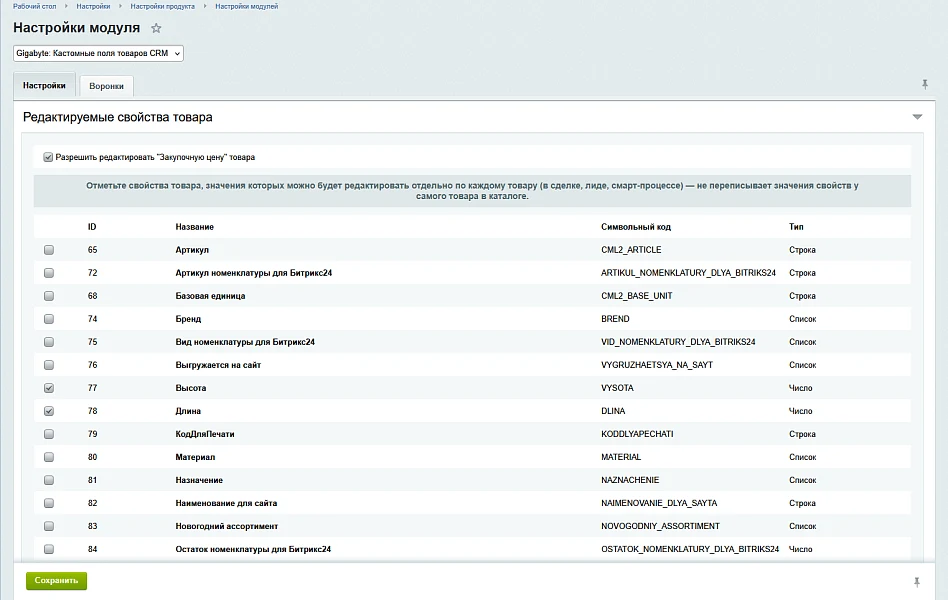Check the box for ID 72 row
The width and height of the screenshot is (948, 600).
click(x=49, y=273)
